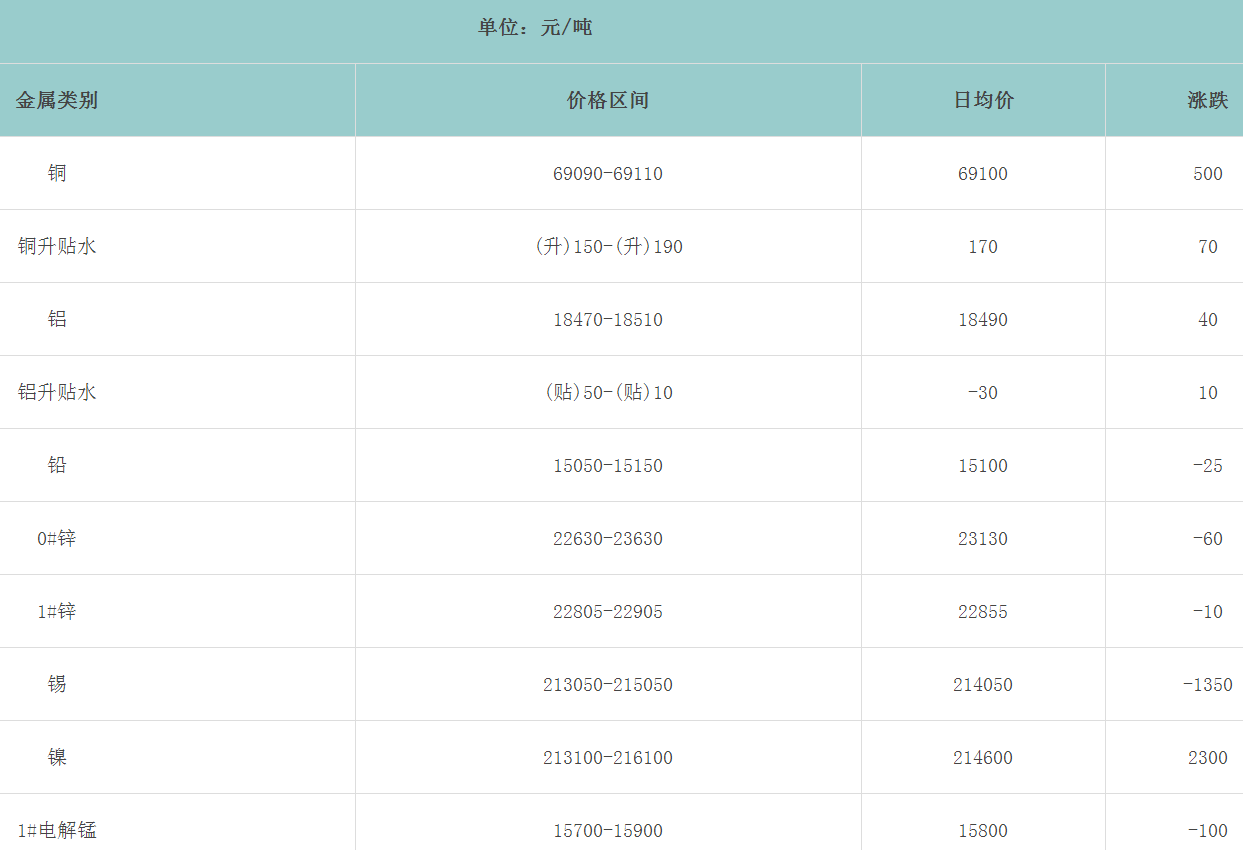Viewport: 1243px width, 850px height.
Task: Click the 镍 metal name cell
Action: 57,757
